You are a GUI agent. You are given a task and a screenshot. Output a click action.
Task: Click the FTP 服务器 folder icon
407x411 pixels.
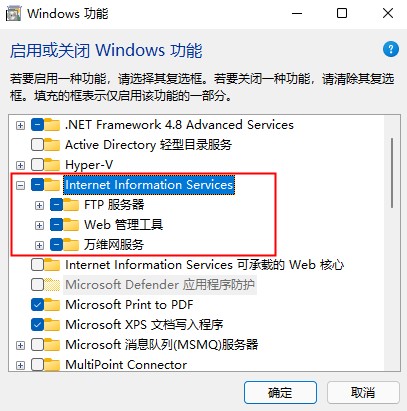click(71, 204)
